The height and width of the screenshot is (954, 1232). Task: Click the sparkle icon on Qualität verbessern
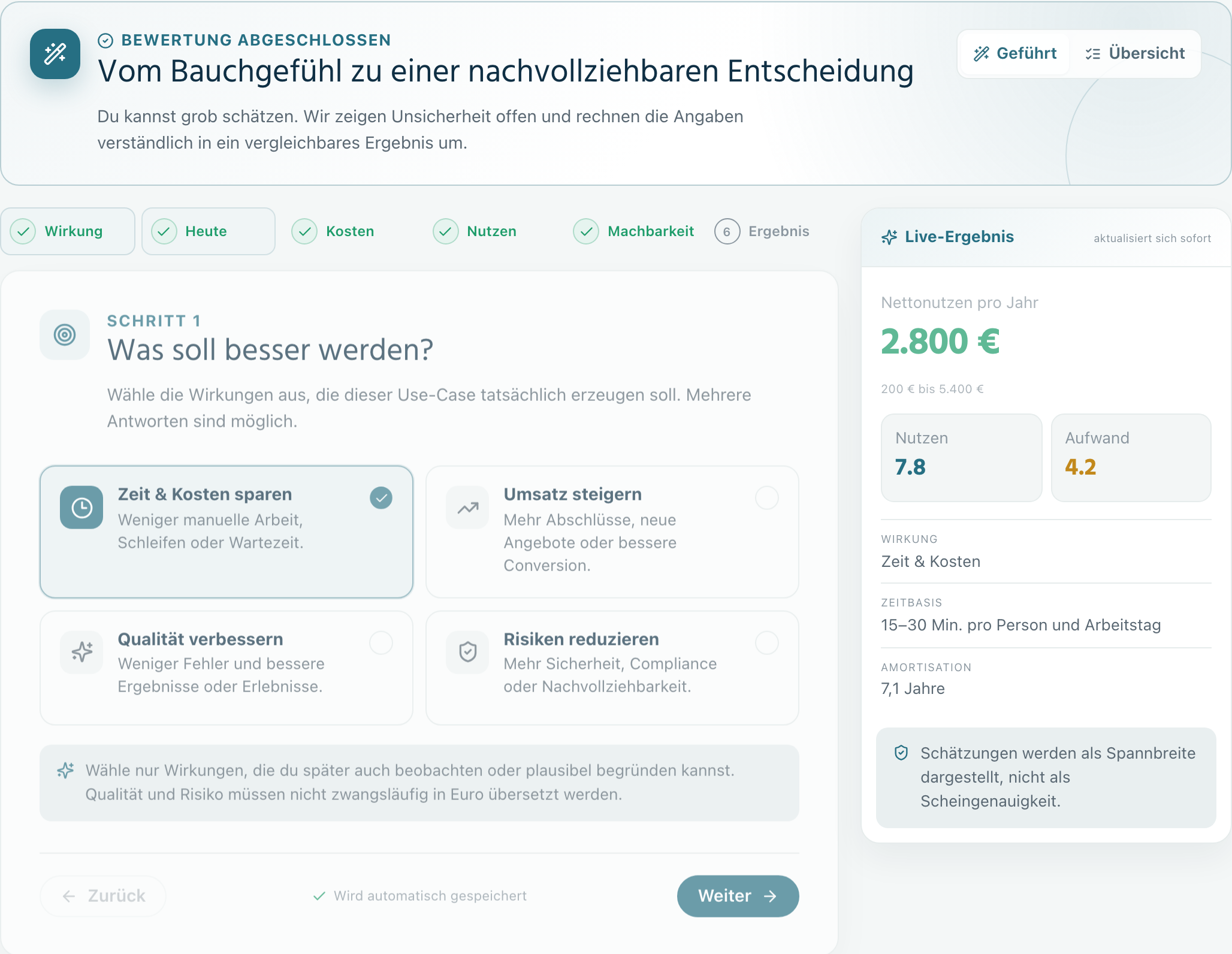(81, 652)
